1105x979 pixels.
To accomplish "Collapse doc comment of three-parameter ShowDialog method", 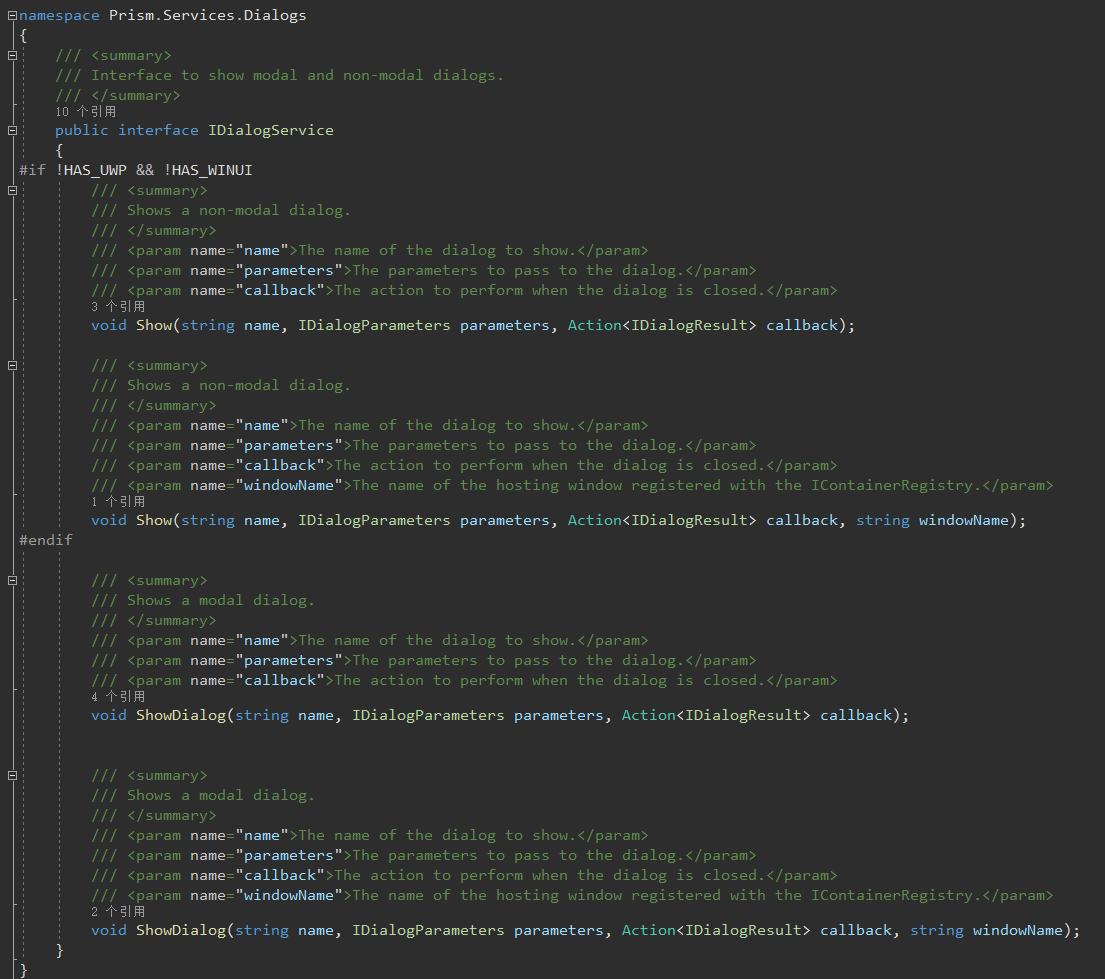I will pos(12,581).
